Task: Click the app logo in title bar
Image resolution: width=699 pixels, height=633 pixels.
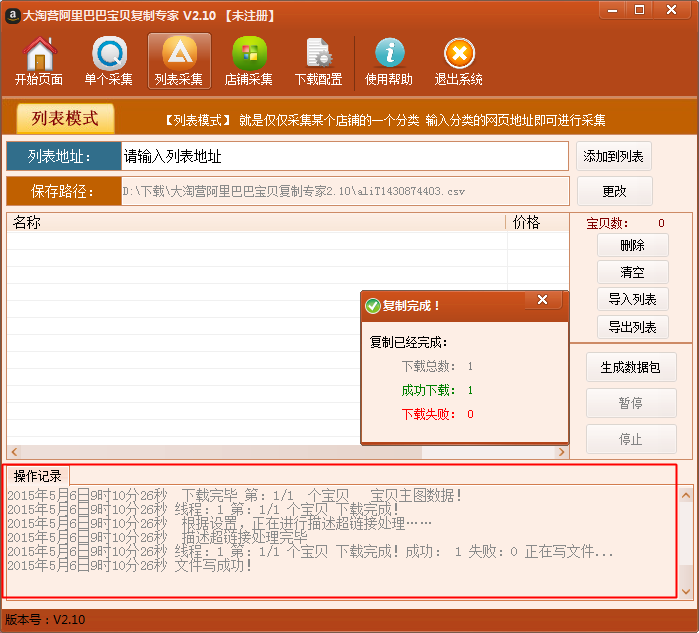Action: [12, 16]
